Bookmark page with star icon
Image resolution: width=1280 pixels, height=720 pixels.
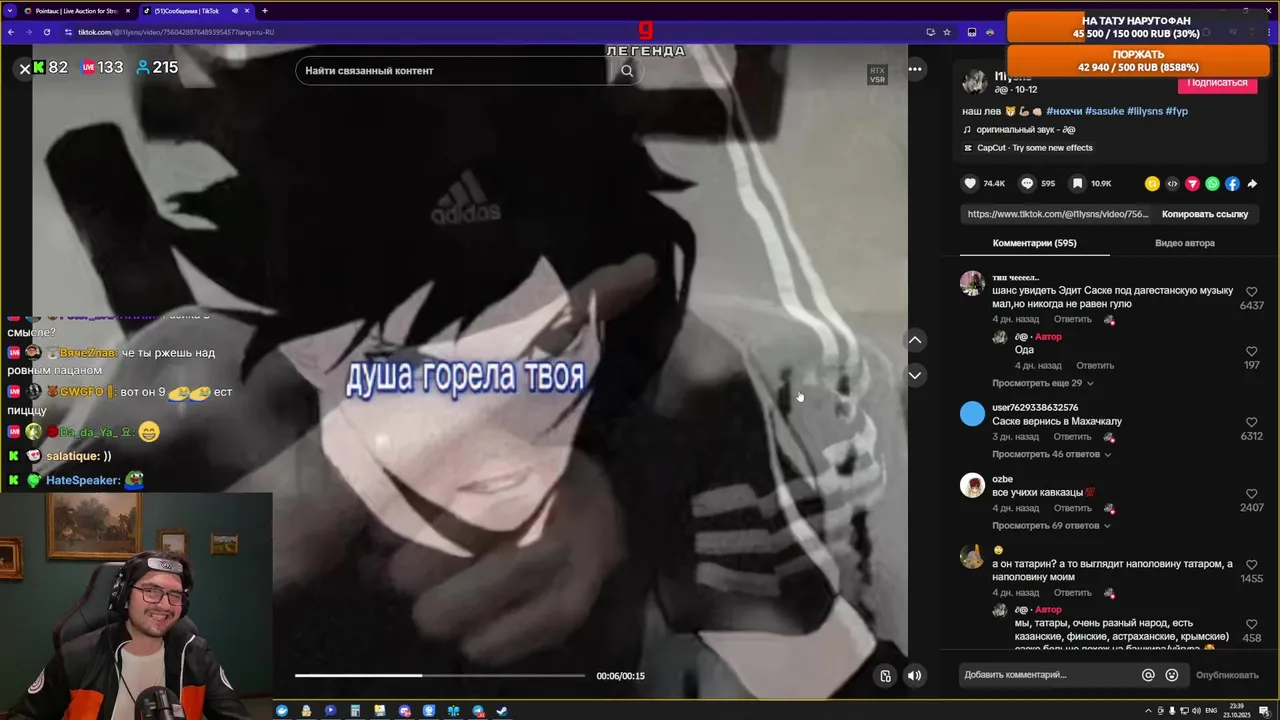point(946,32)
